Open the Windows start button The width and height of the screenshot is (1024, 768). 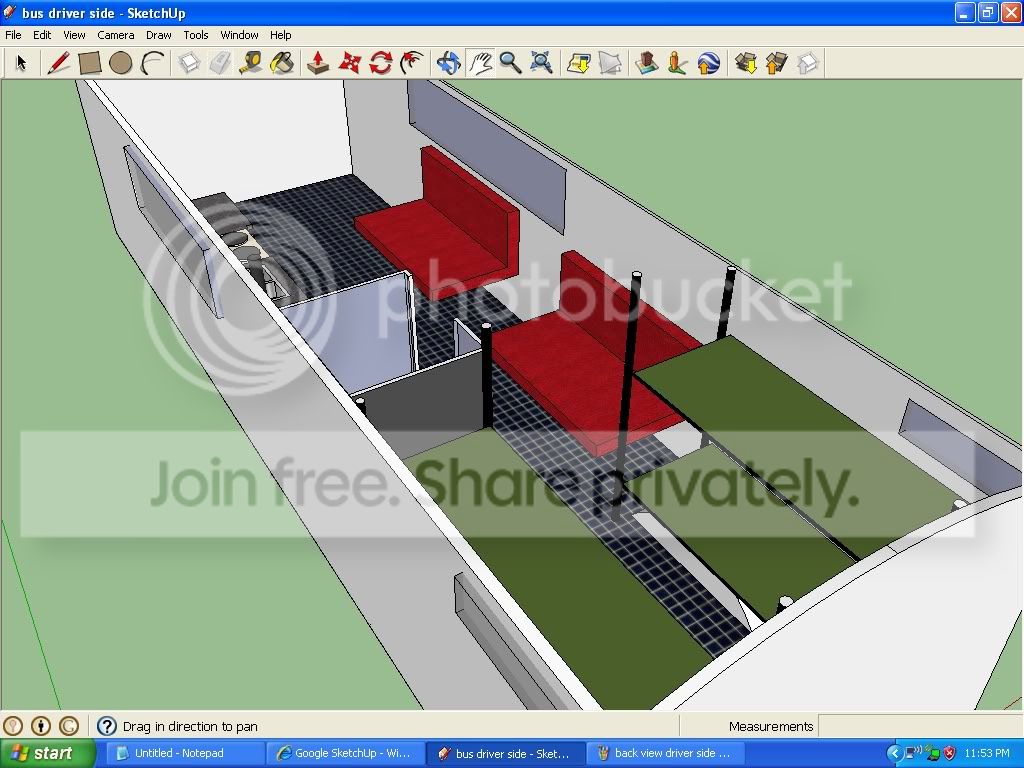coord(48,754)
